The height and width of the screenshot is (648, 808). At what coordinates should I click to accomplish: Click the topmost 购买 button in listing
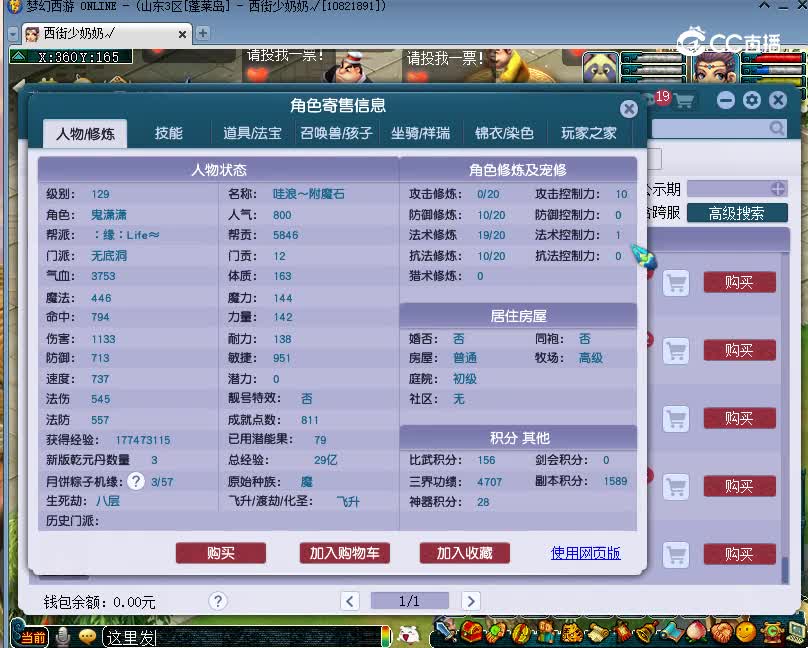pos(739,282)
